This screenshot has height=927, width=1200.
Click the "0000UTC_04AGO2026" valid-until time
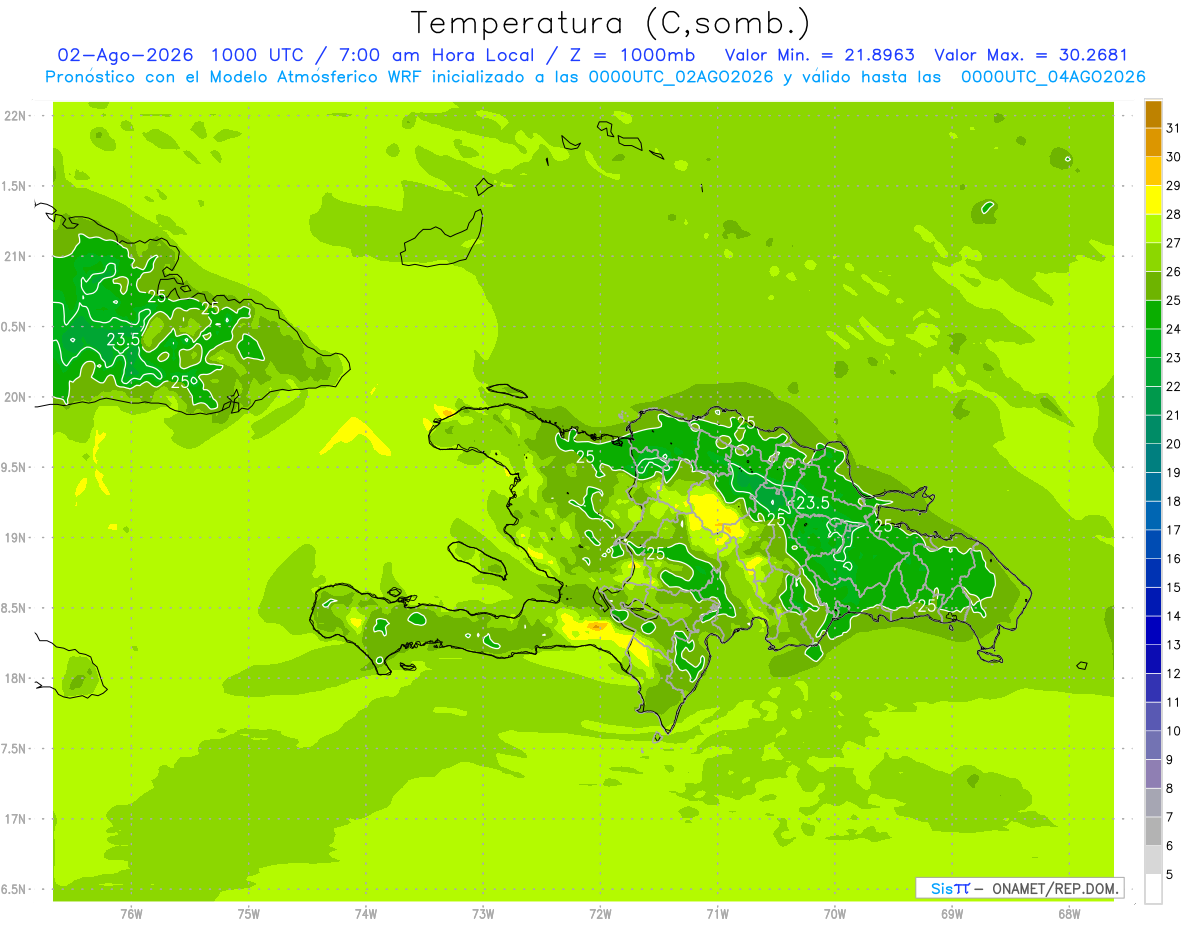(x=1053, y=77)
